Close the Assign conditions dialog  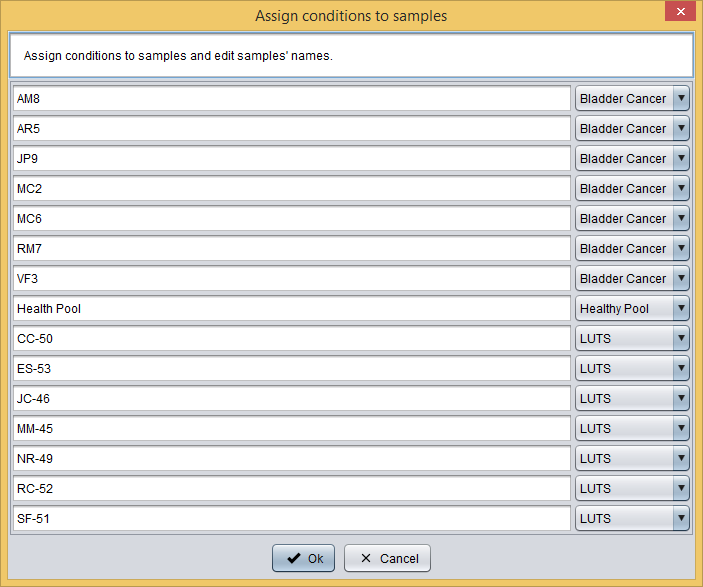(681, 12)
